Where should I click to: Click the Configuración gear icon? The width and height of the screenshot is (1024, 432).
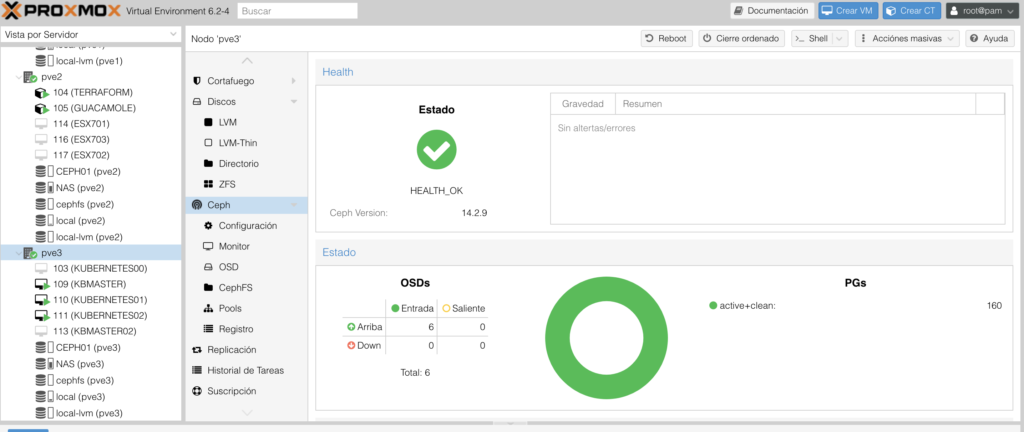pos(208,226)
